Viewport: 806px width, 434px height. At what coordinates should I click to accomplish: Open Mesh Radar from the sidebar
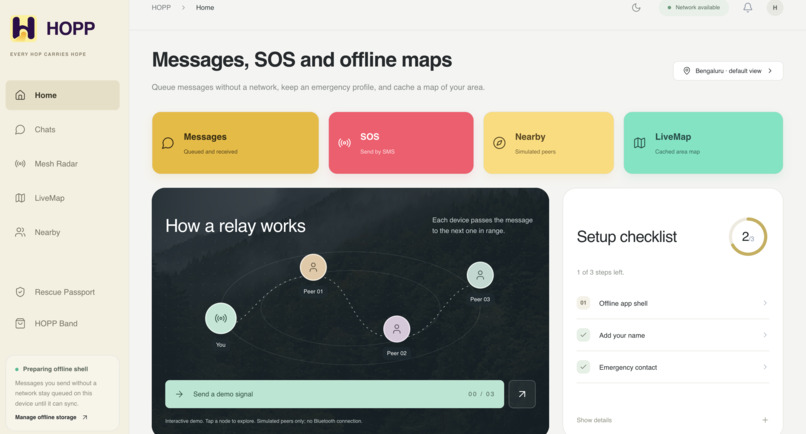click(62, 164)
